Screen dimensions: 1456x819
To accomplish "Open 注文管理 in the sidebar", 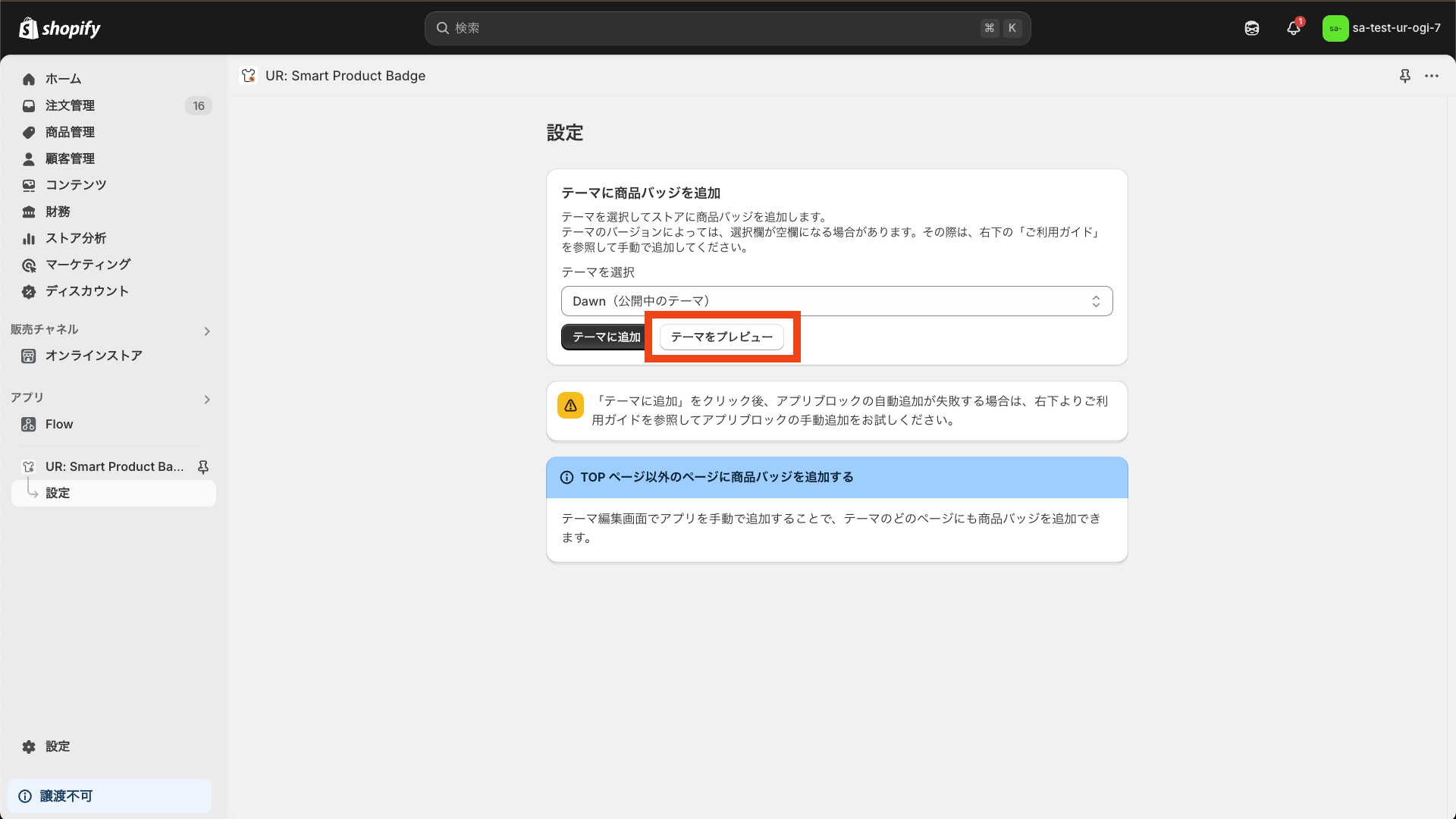I will pyautogui.click(x=70, y=105).
